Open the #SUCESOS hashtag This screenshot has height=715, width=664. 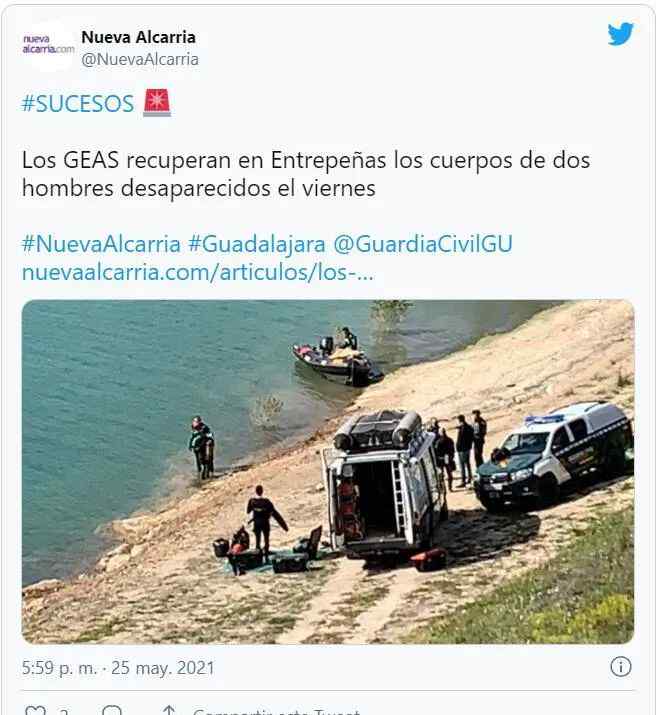pos(78,104)
